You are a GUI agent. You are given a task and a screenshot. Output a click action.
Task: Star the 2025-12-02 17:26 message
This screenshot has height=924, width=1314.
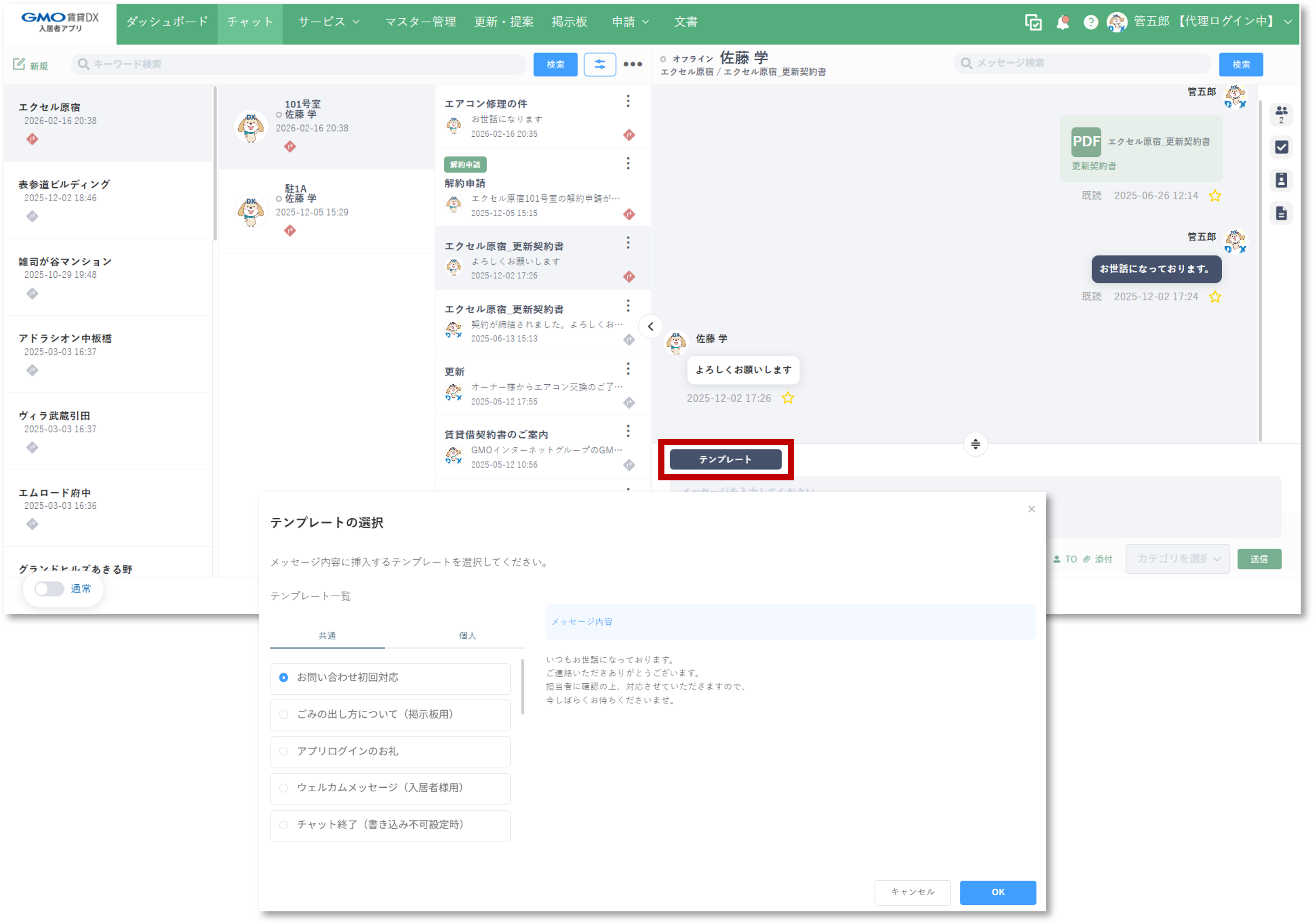[788, 398]
